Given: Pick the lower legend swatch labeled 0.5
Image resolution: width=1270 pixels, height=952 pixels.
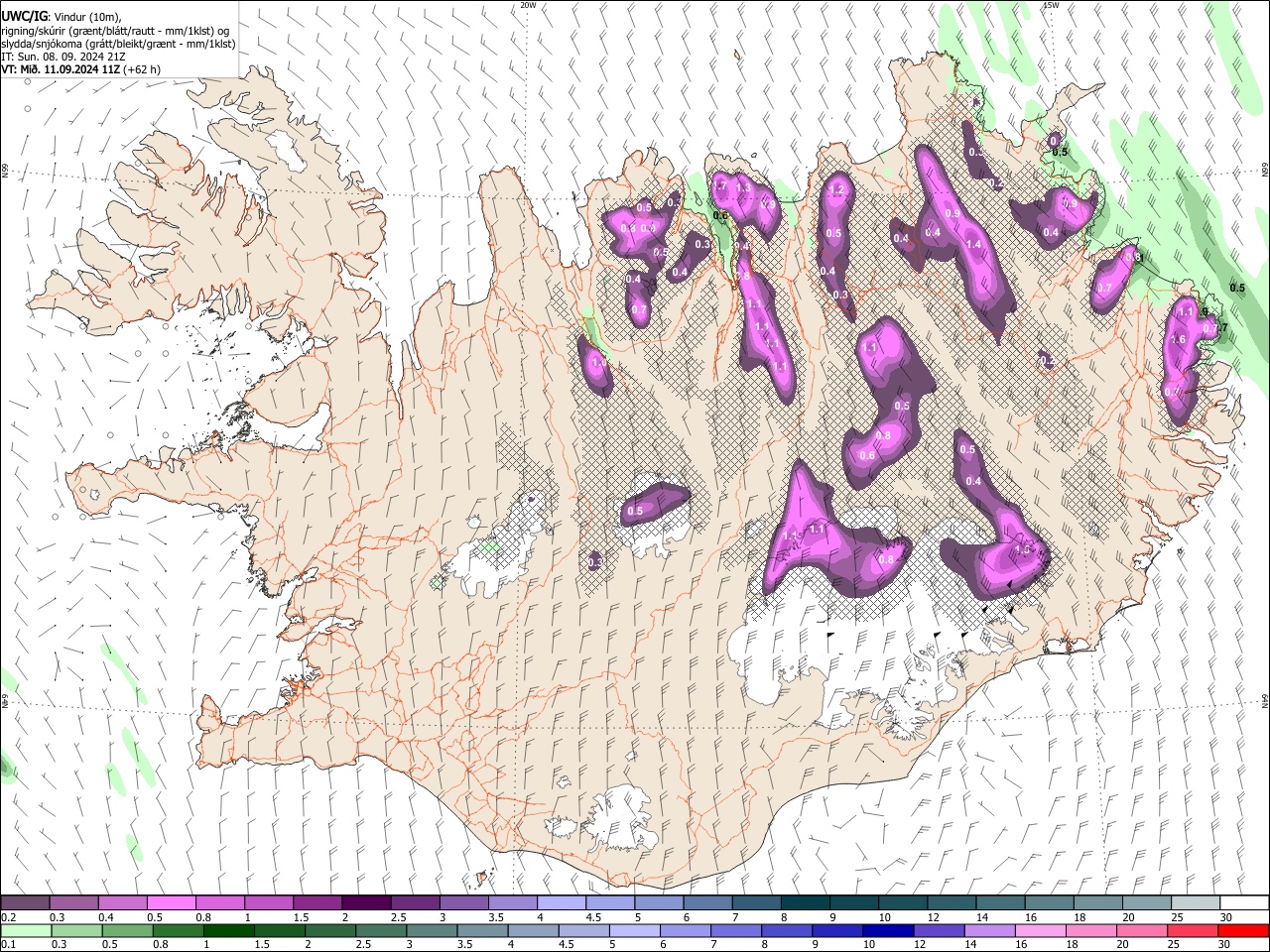Looking at the screenshot, I should (128, 930).
